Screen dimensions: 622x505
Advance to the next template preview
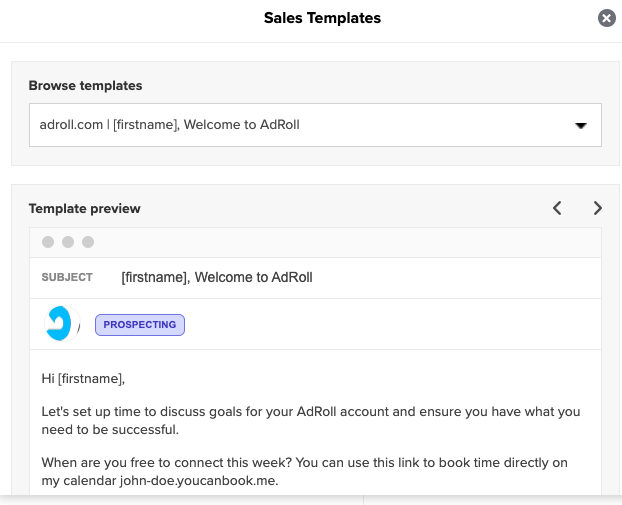[597, 208]
